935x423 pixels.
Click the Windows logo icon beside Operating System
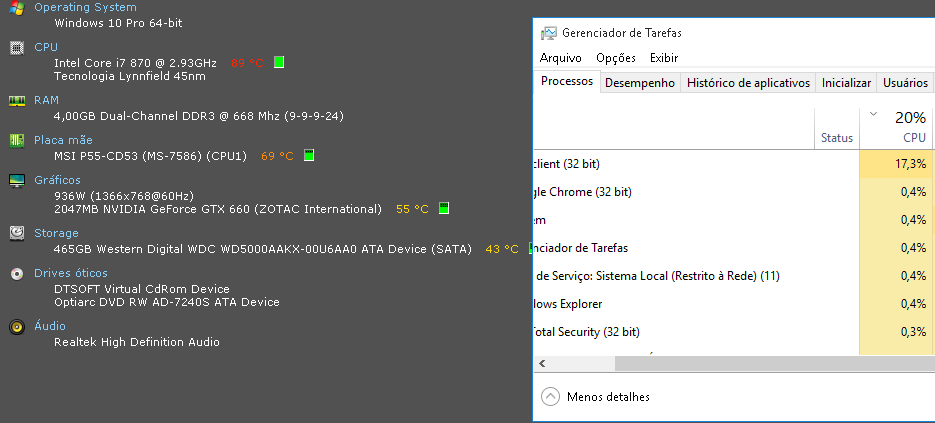pos(17,7)
